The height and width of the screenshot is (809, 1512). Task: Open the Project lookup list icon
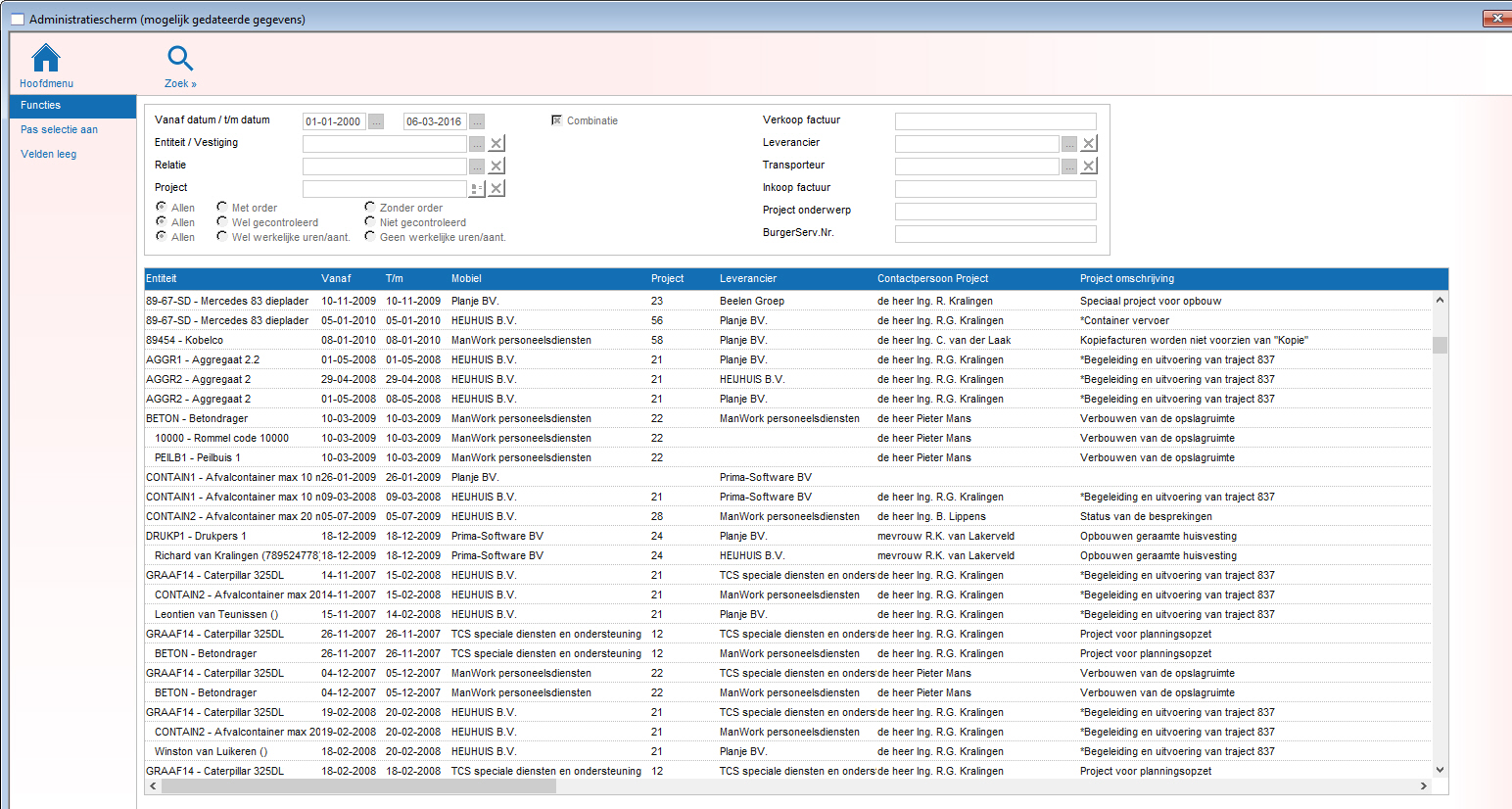coord(477,188)
